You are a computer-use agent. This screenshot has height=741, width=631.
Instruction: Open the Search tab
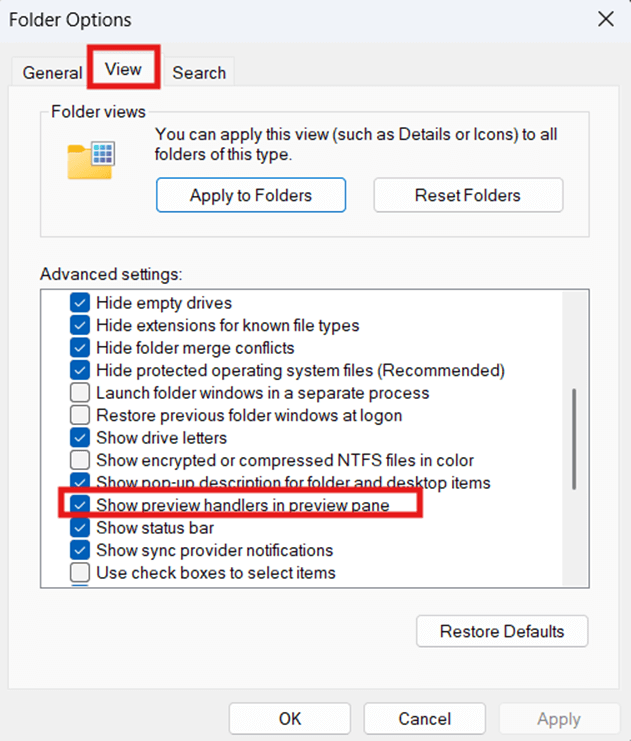pyautogui.click(x=199, y=72)
